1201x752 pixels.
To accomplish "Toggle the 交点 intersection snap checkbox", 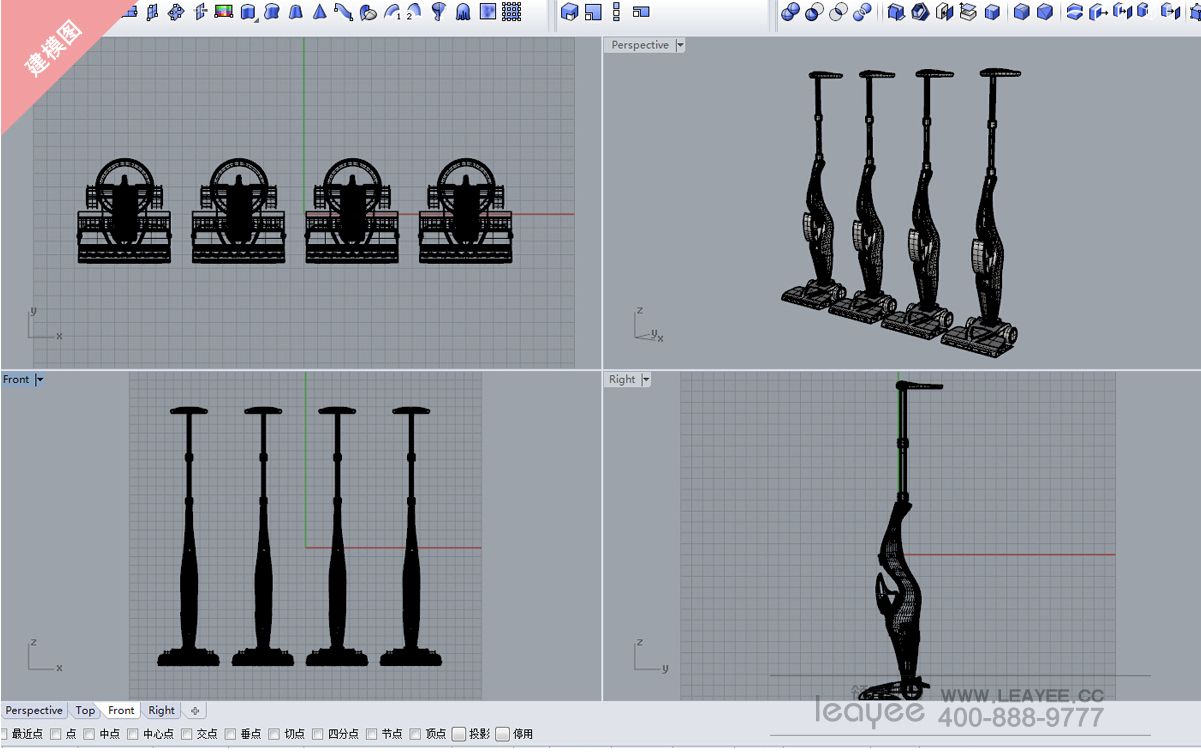I will click(x=187, y=734).
